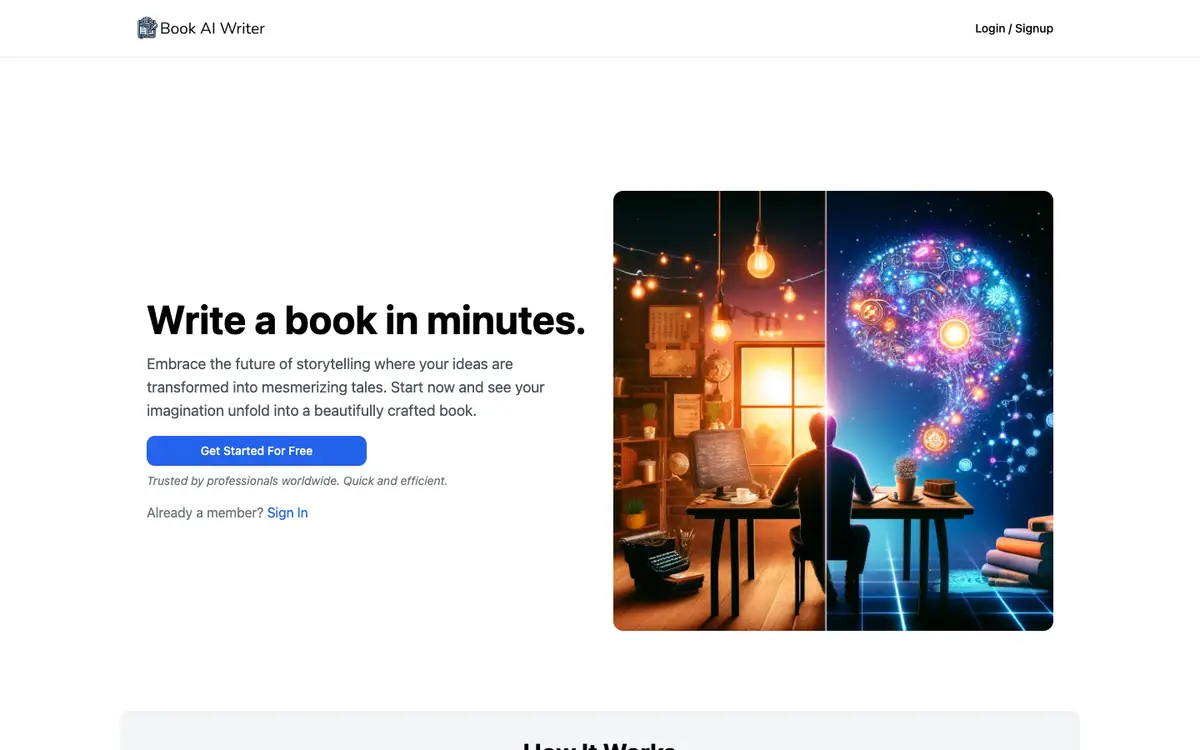Click the "Write a book in minutes." headline

pos(366,320)
